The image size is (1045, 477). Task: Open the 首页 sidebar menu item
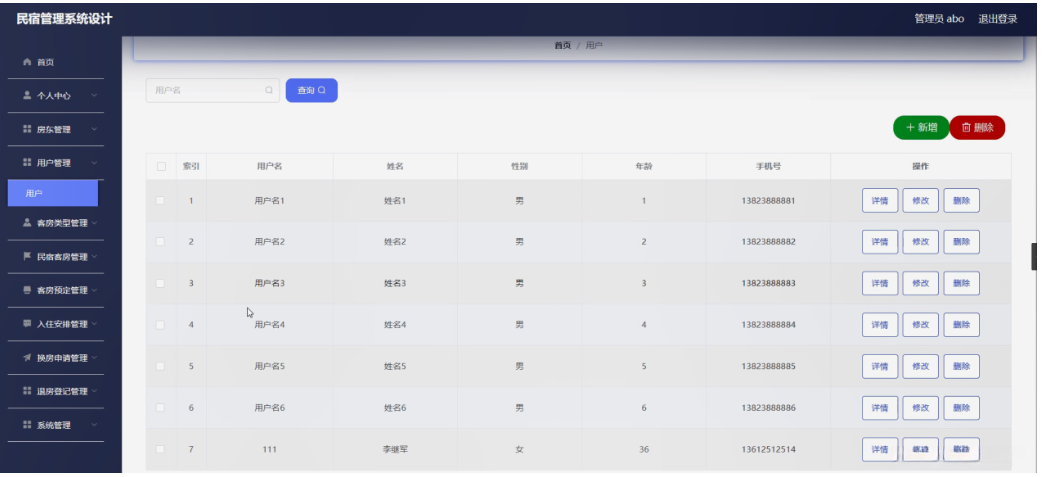(x=55, y=62)
